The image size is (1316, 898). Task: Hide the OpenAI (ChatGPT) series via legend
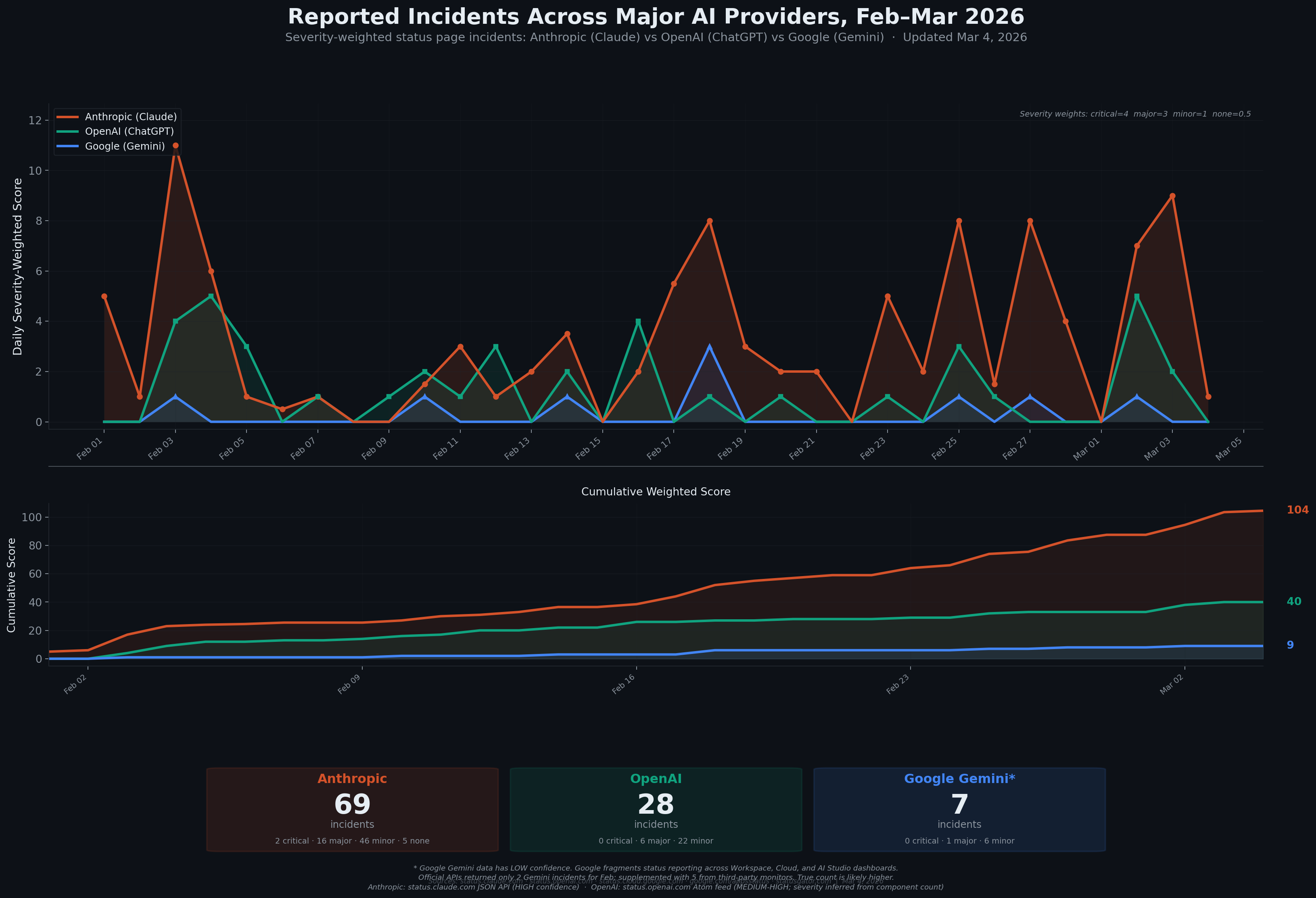point(130,132)
